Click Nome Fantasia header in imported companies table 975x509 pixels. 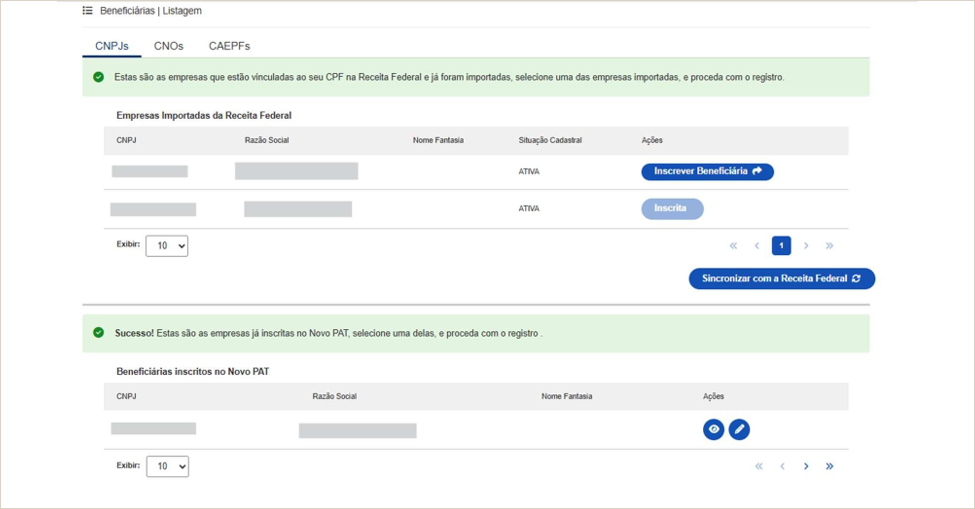point(438,140)
